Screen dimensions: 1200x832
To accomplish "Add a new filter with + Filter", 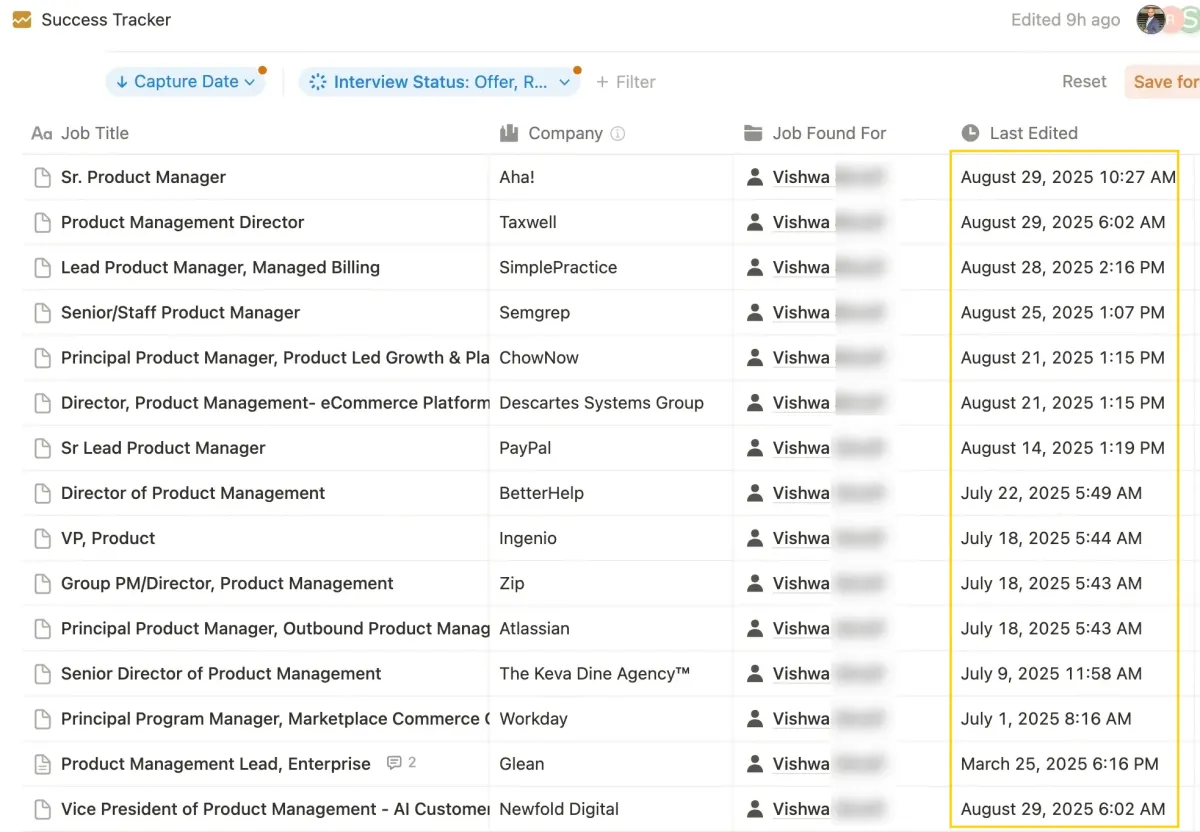I will [x=626, y=82].
